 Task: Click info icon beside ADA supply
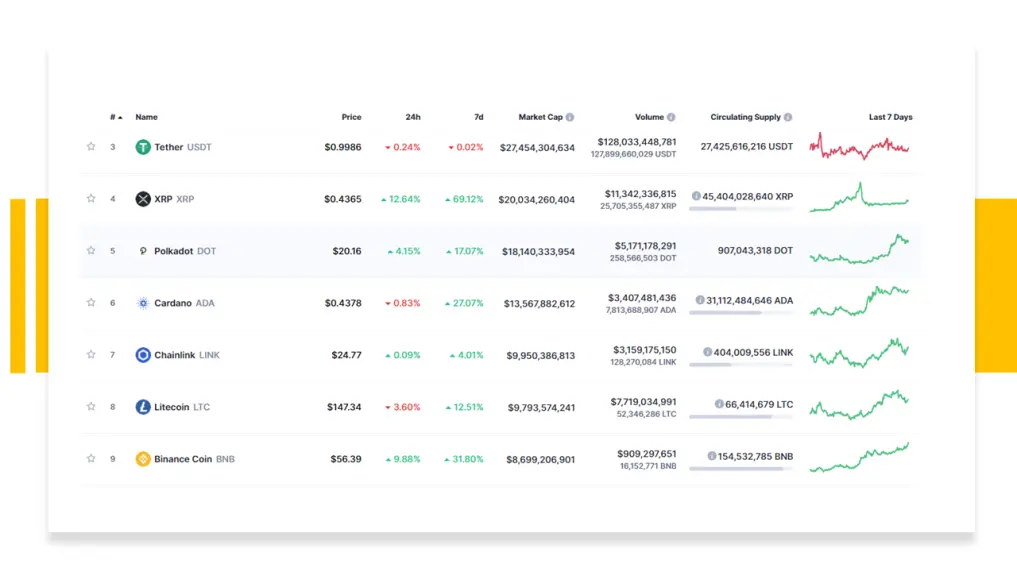[700, 300]
